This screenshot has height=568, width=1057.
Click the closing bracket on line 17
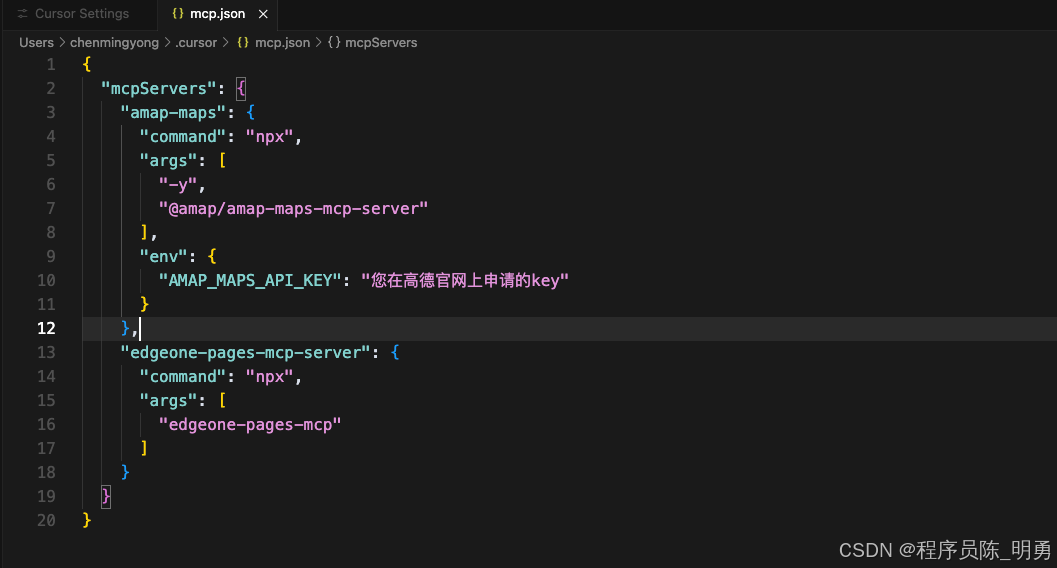(144, 448)
